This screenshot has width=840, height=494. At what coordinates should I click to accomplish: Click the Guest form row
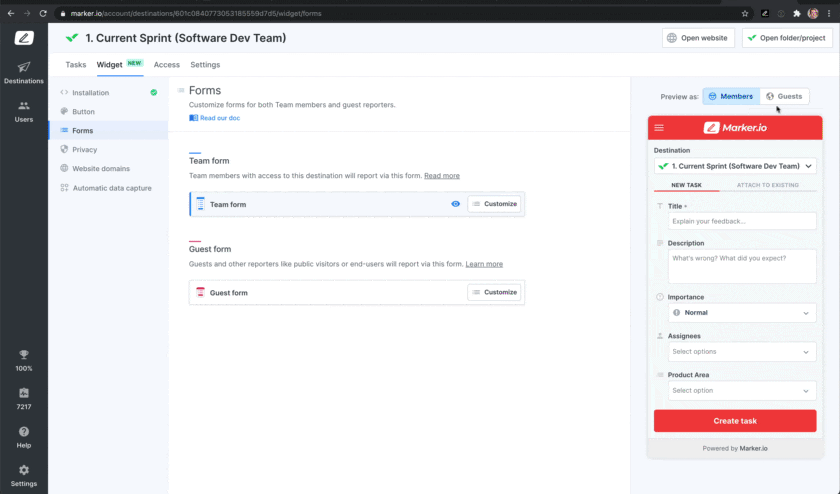tap(357, 293)
